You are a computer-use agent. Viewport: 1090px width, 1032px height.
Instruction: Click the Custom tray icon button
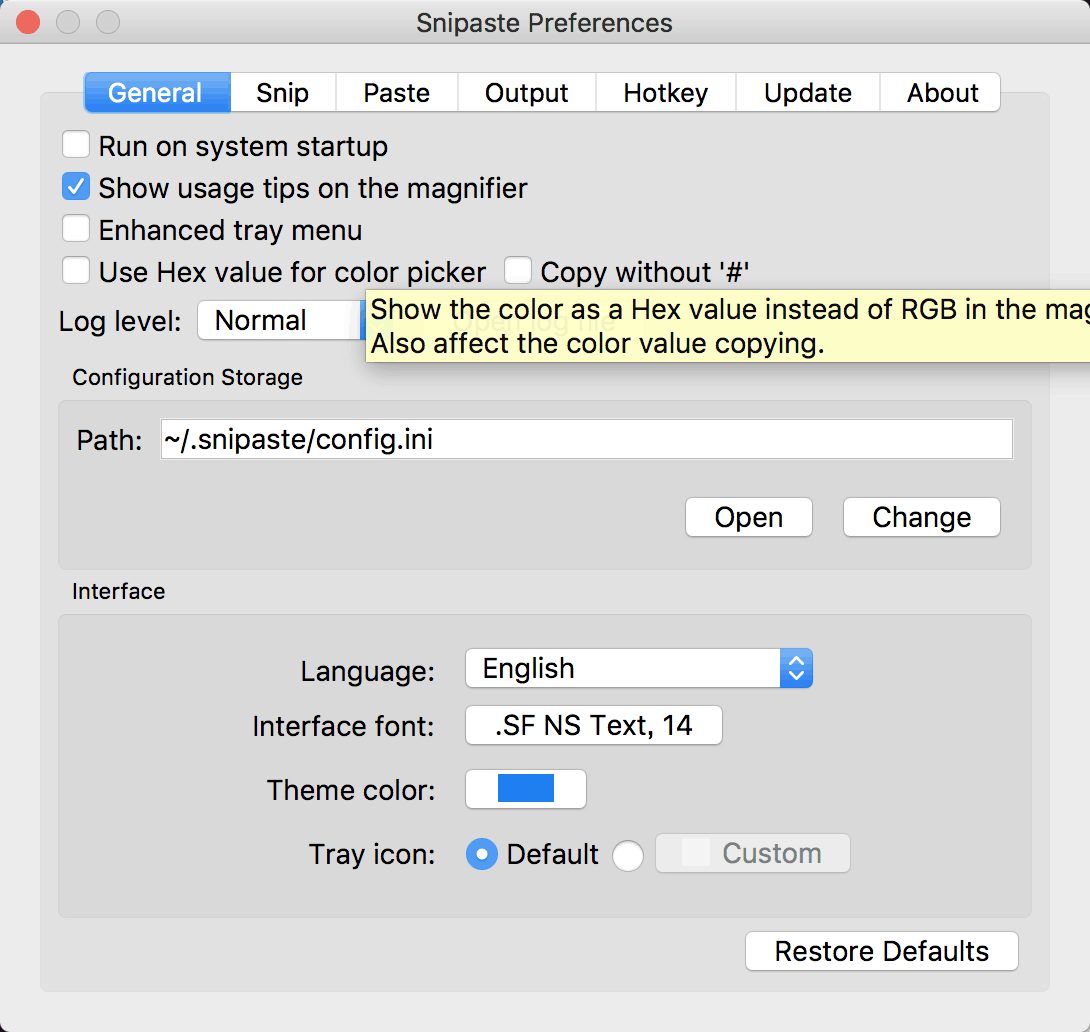click(x=753, y=853)
